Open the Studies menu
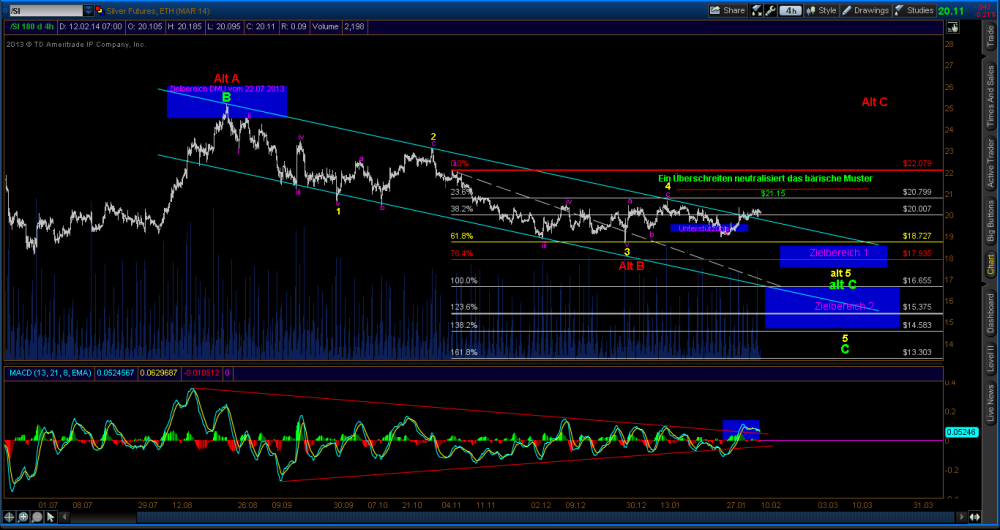 pyautogui.click(x=920, y=10)
